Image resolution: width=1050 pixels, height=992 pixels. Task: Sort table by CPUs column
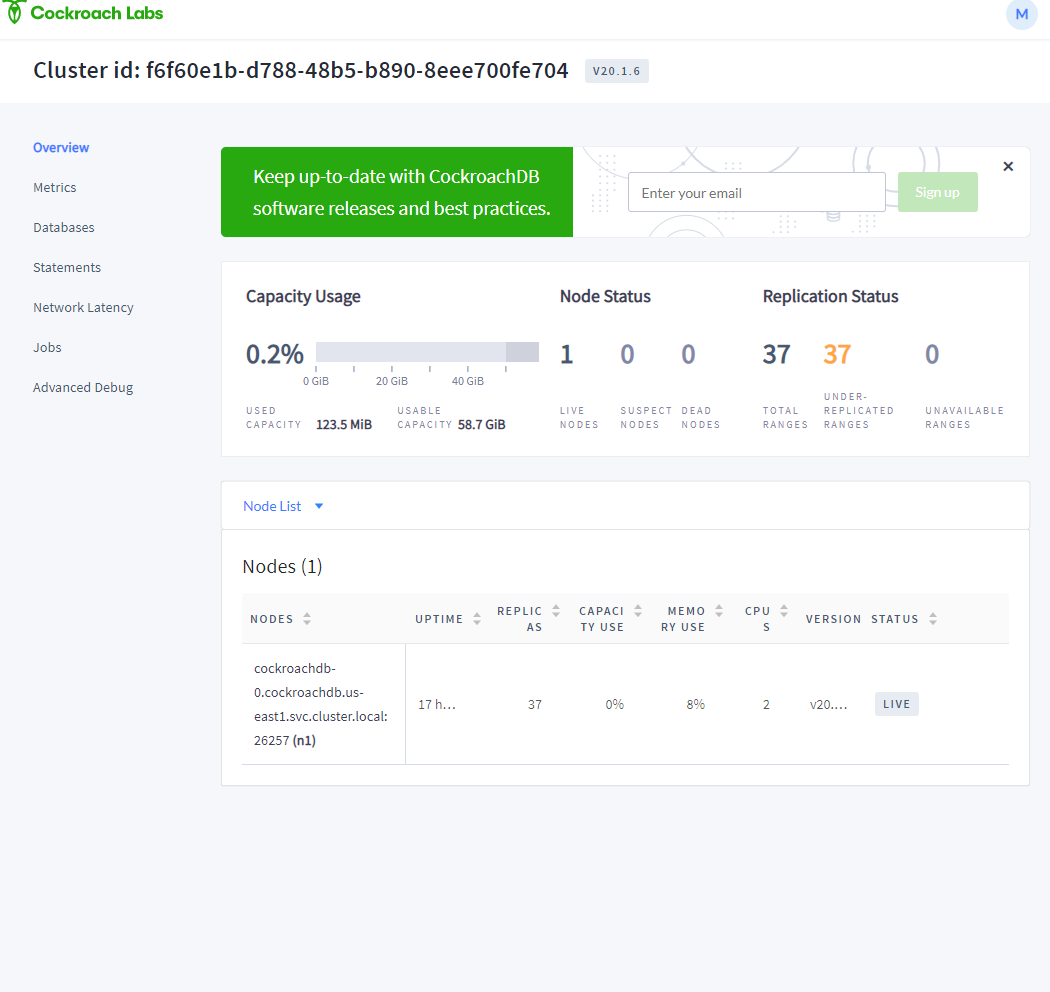[766, 619]
